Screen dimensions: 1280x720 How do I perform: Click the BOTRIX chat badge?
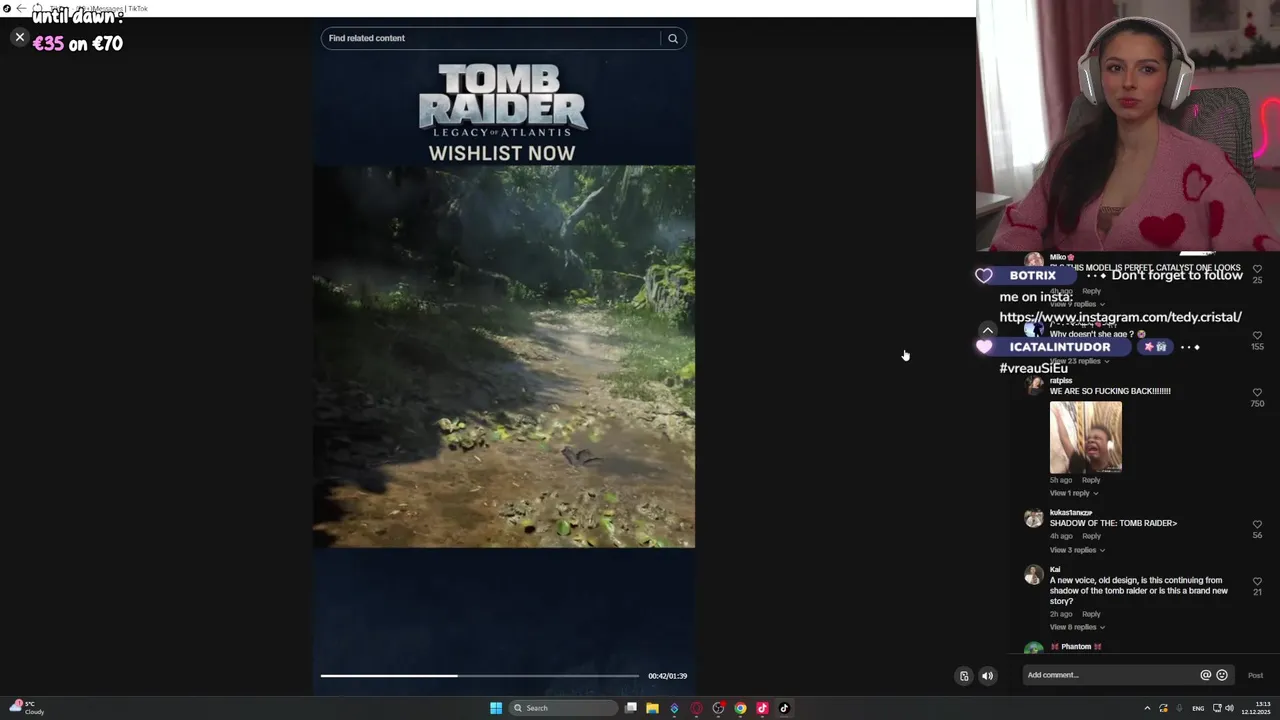coord(1033,275)
